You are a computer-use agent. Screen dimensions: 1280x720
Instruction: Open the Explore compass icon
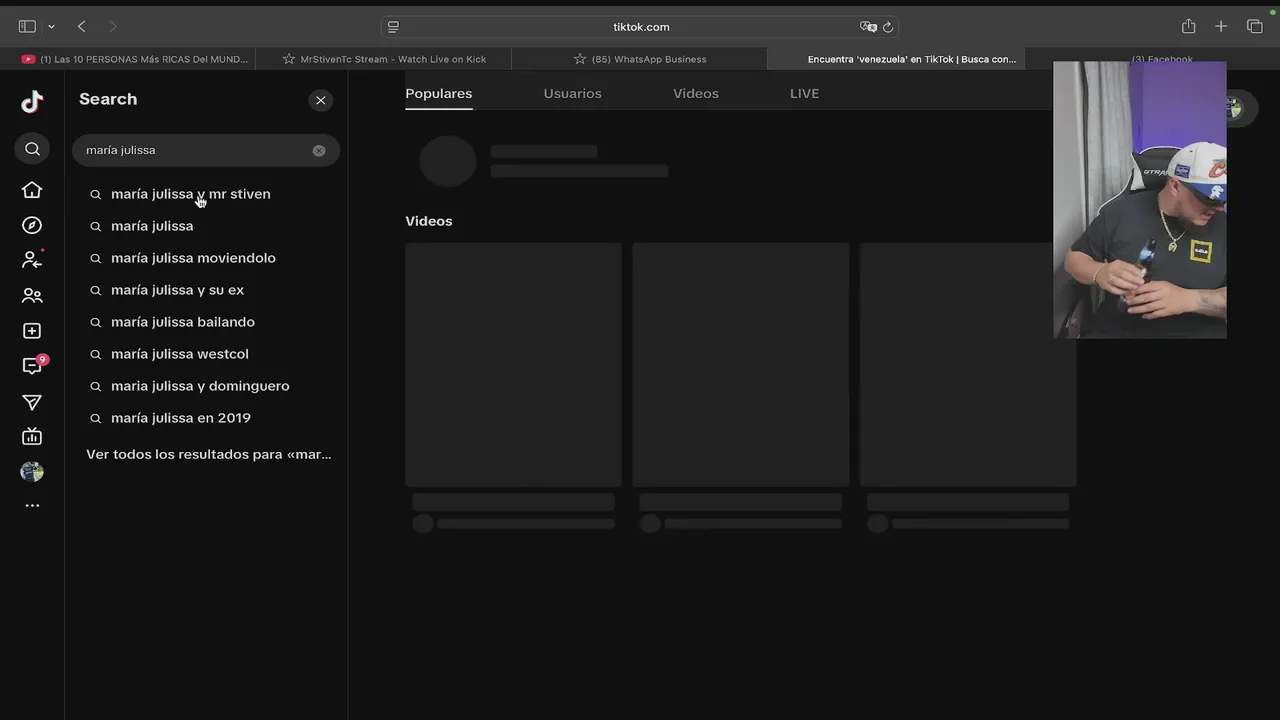point(32,225)
